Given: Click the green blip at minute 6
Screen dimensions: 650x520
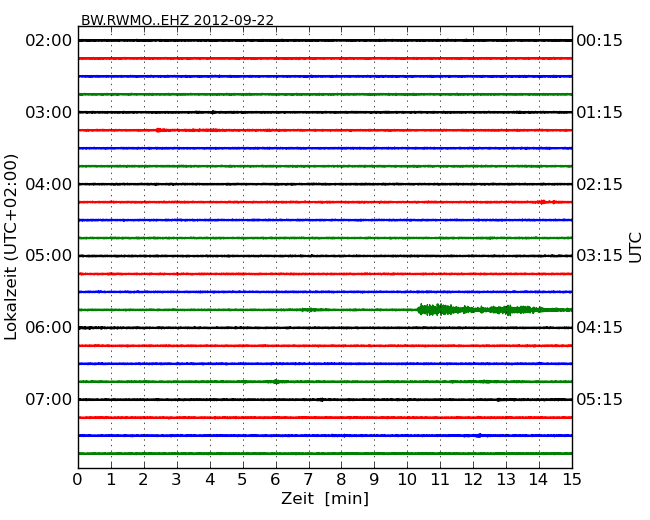Looking at the screenshot, I should point(276,381).
